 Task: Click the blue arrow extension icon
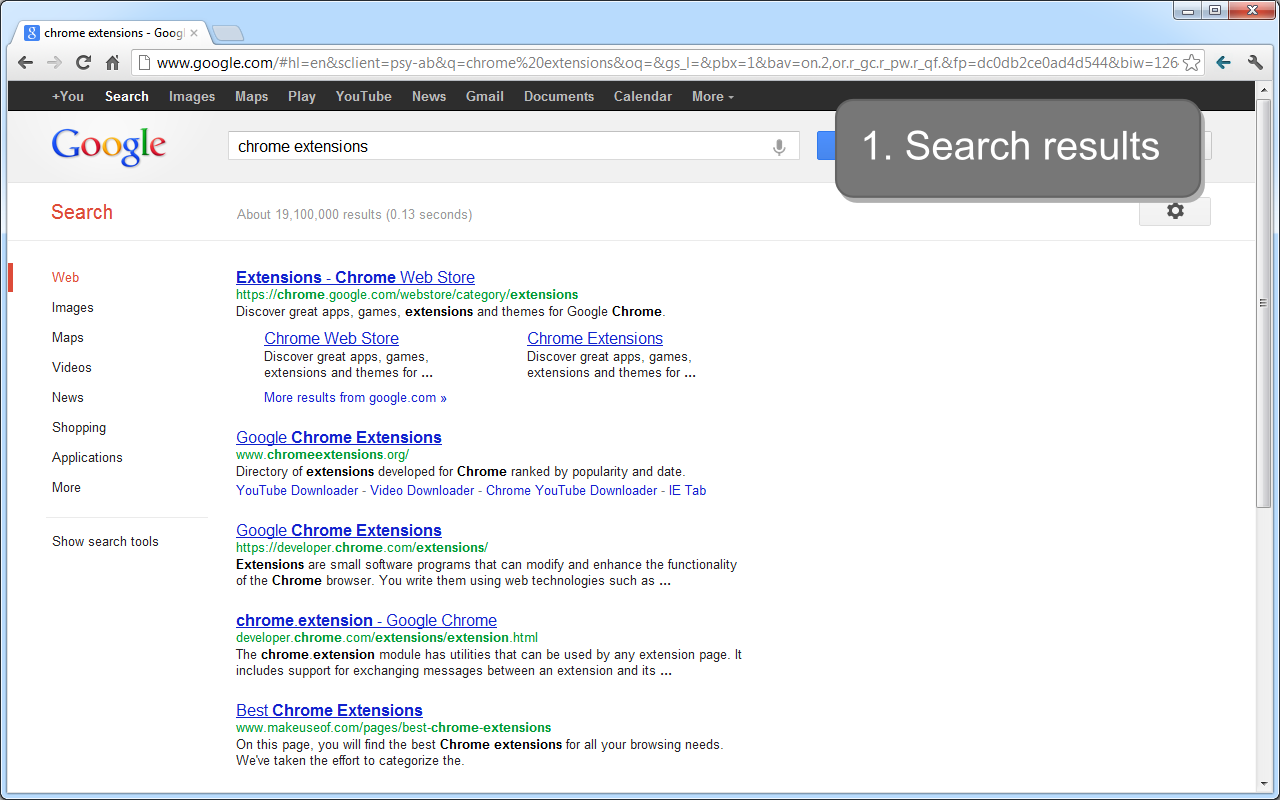click(x=1223, y=62)
